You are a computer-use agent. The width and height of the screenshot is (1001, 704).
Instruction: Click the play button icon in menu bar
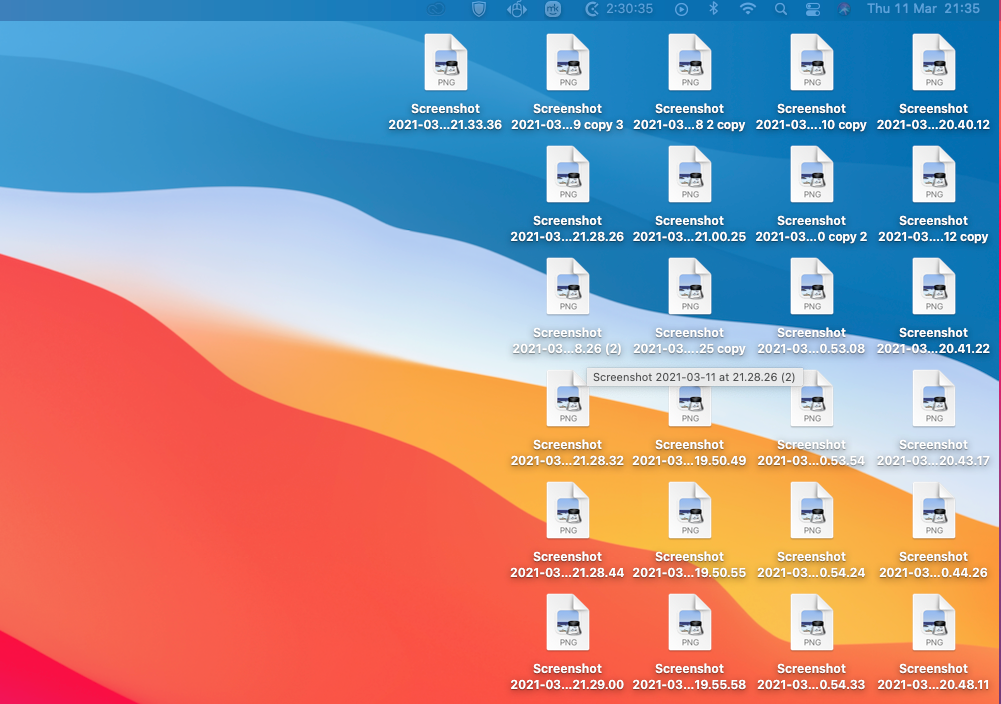point(683,9)
